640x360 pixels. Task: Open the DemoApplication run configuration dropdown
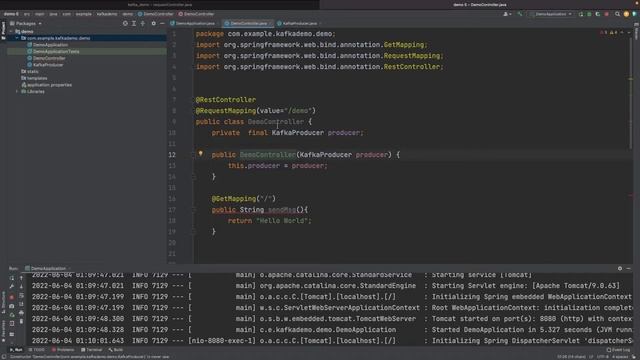tap(551, 14)
